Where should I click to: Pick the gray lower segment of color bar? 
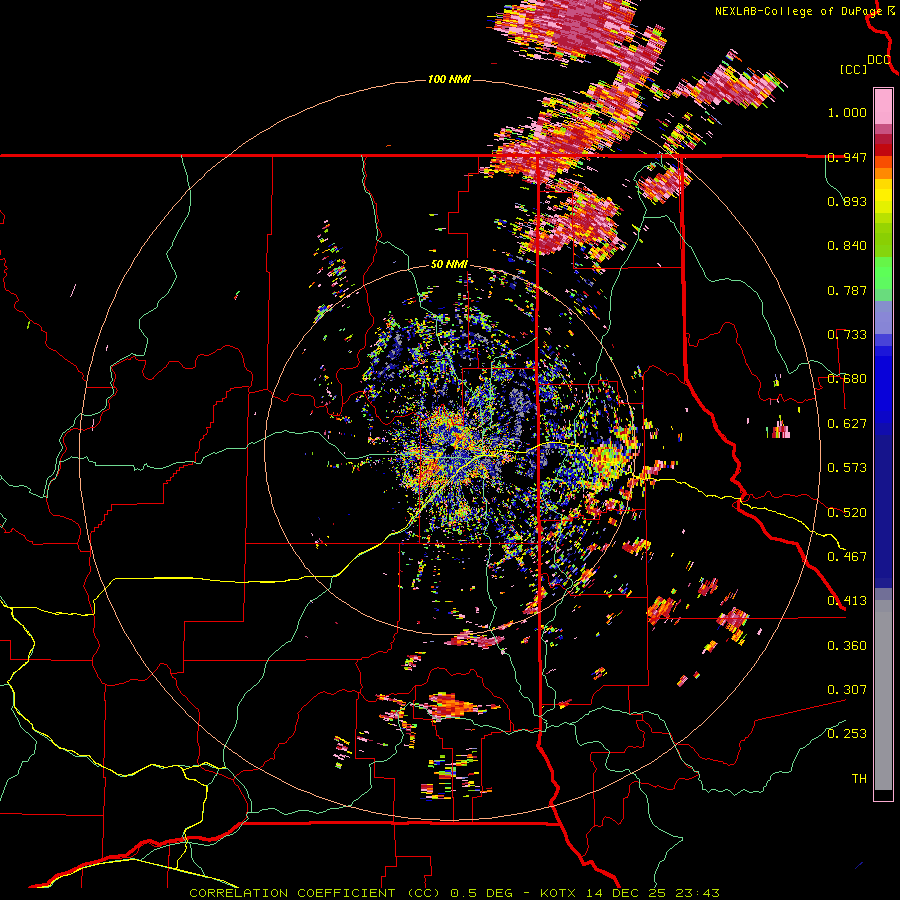[883, 695]
